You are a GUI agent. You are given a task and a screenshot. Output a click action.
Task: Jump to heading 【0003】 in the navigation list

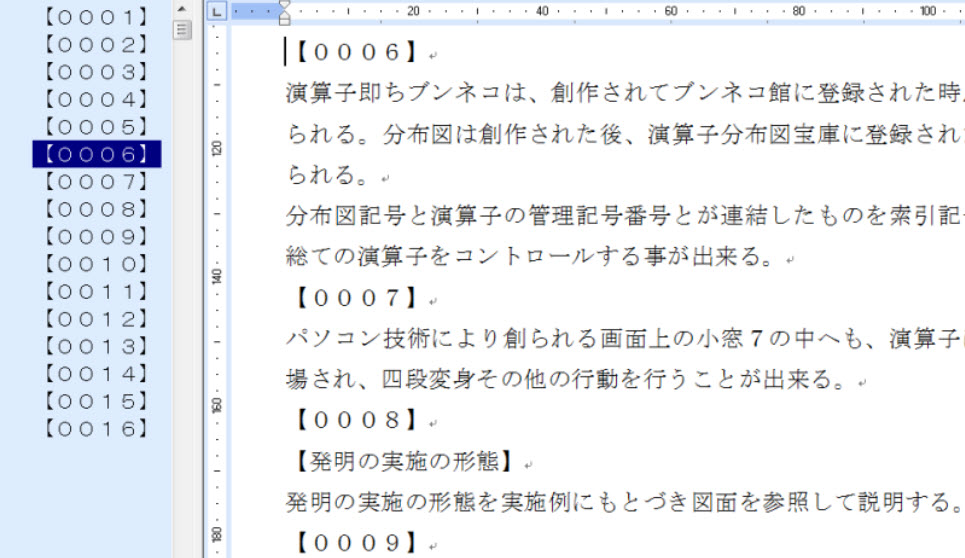(96, 72)
